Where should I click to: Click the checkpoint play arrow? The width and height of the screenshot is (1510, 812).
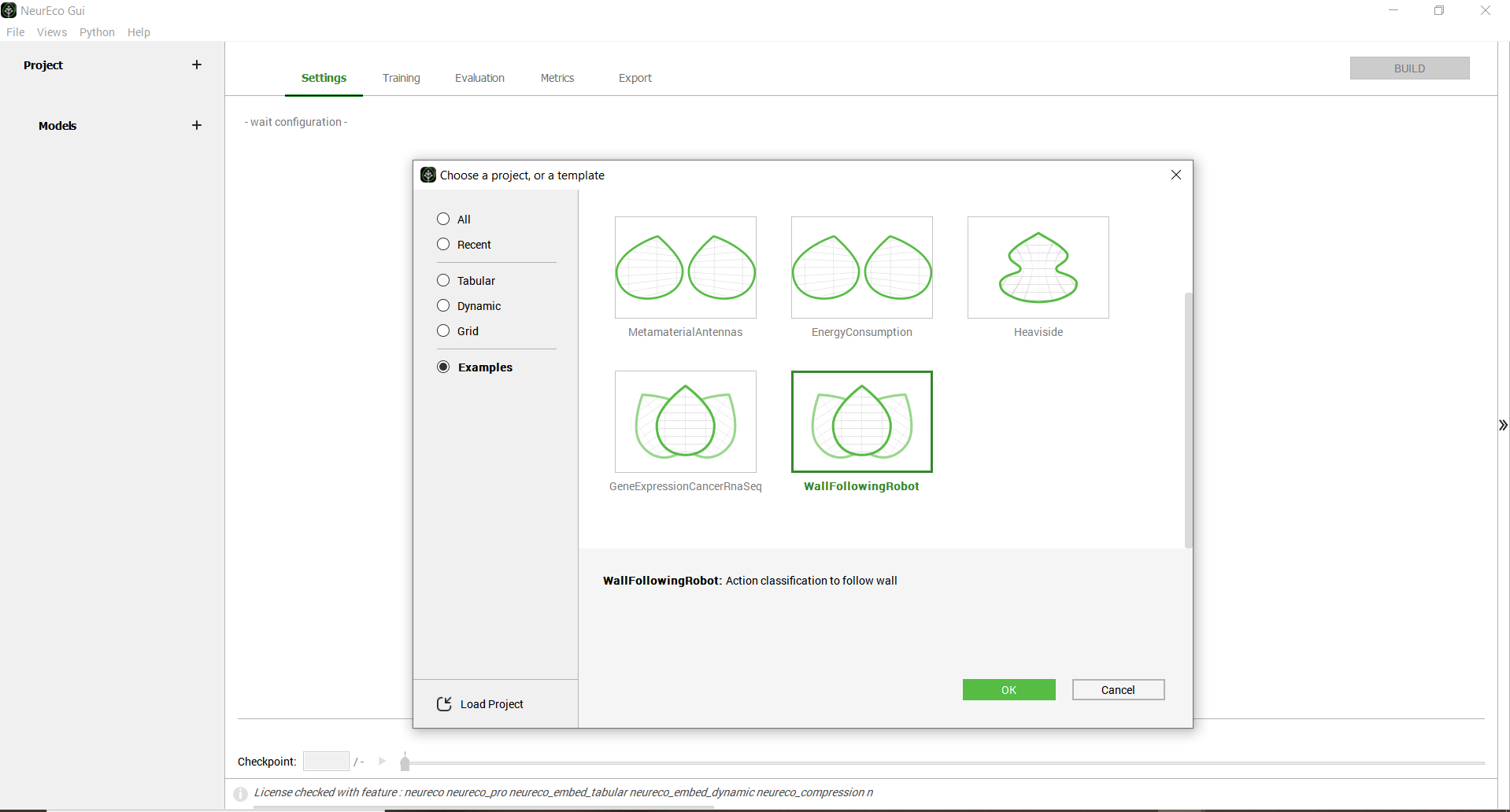click(x=382, y=761)
